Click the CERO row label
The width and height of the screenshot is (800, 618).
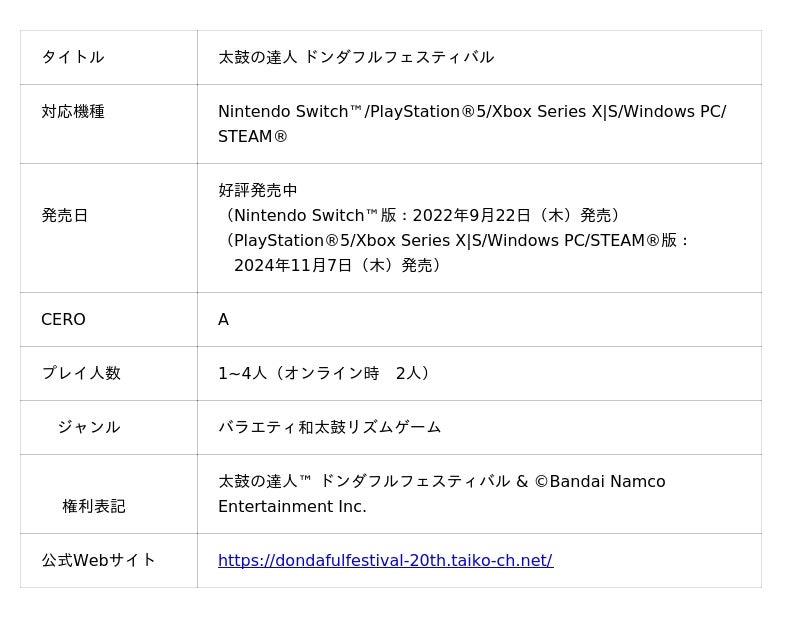(x=63, y=320)
